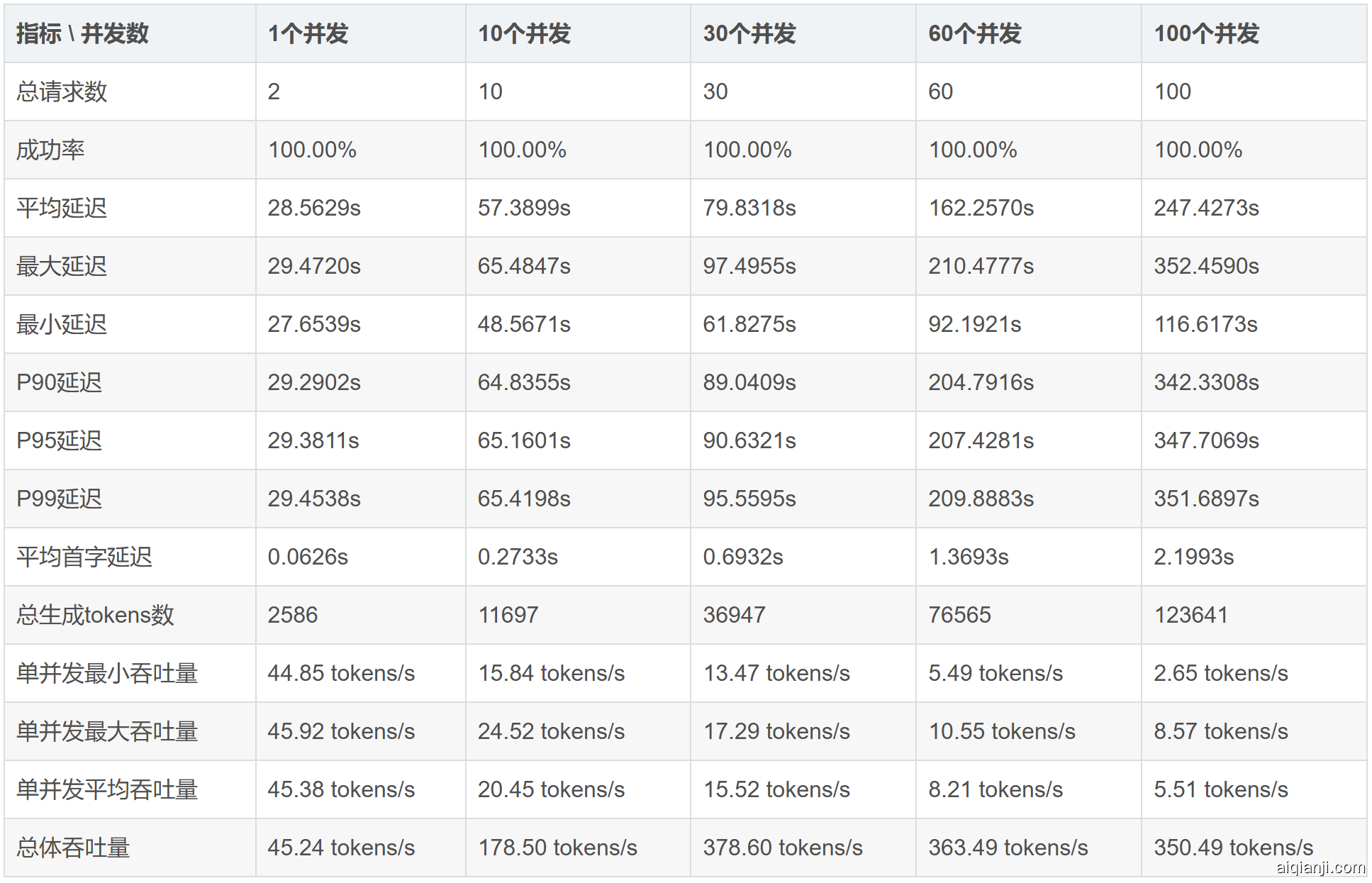This screenshot has width=1372, height=883.
Task: Select the '30个并发' column header
Action: point(749,33)
